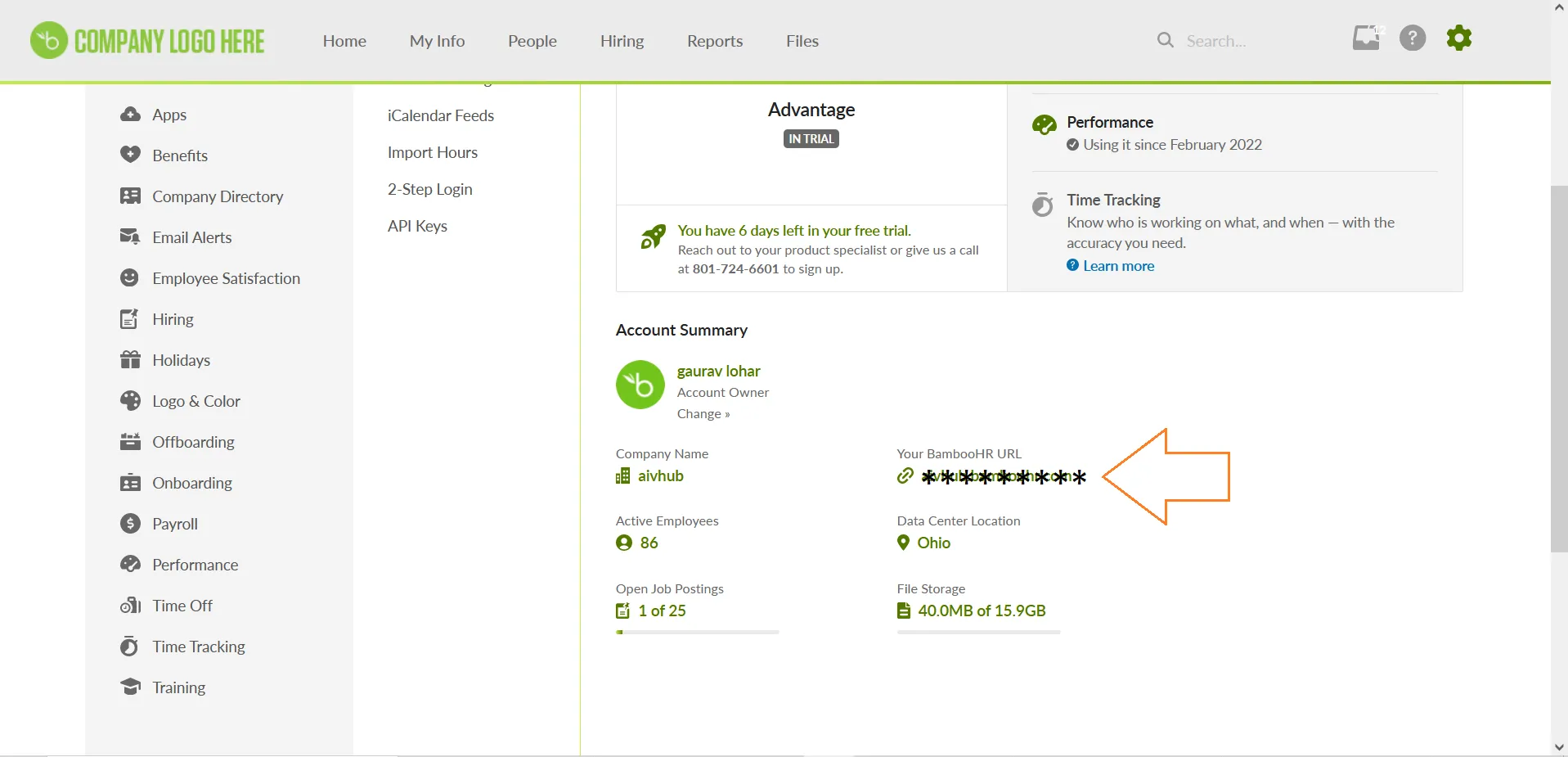Image resolution: width=1568 pixels, height=757 pixels.
Task: Click the Apps cloud icon
Action: click(130, 115)
